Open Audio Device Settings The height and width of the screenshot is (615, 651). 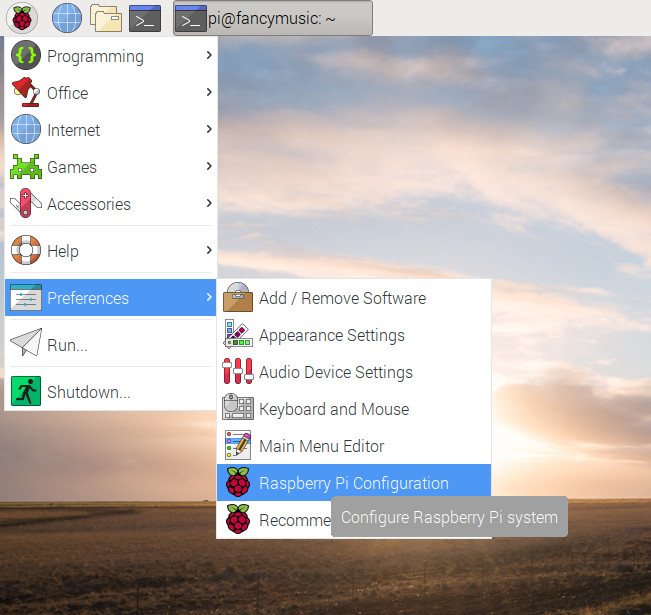coord(354,371)
